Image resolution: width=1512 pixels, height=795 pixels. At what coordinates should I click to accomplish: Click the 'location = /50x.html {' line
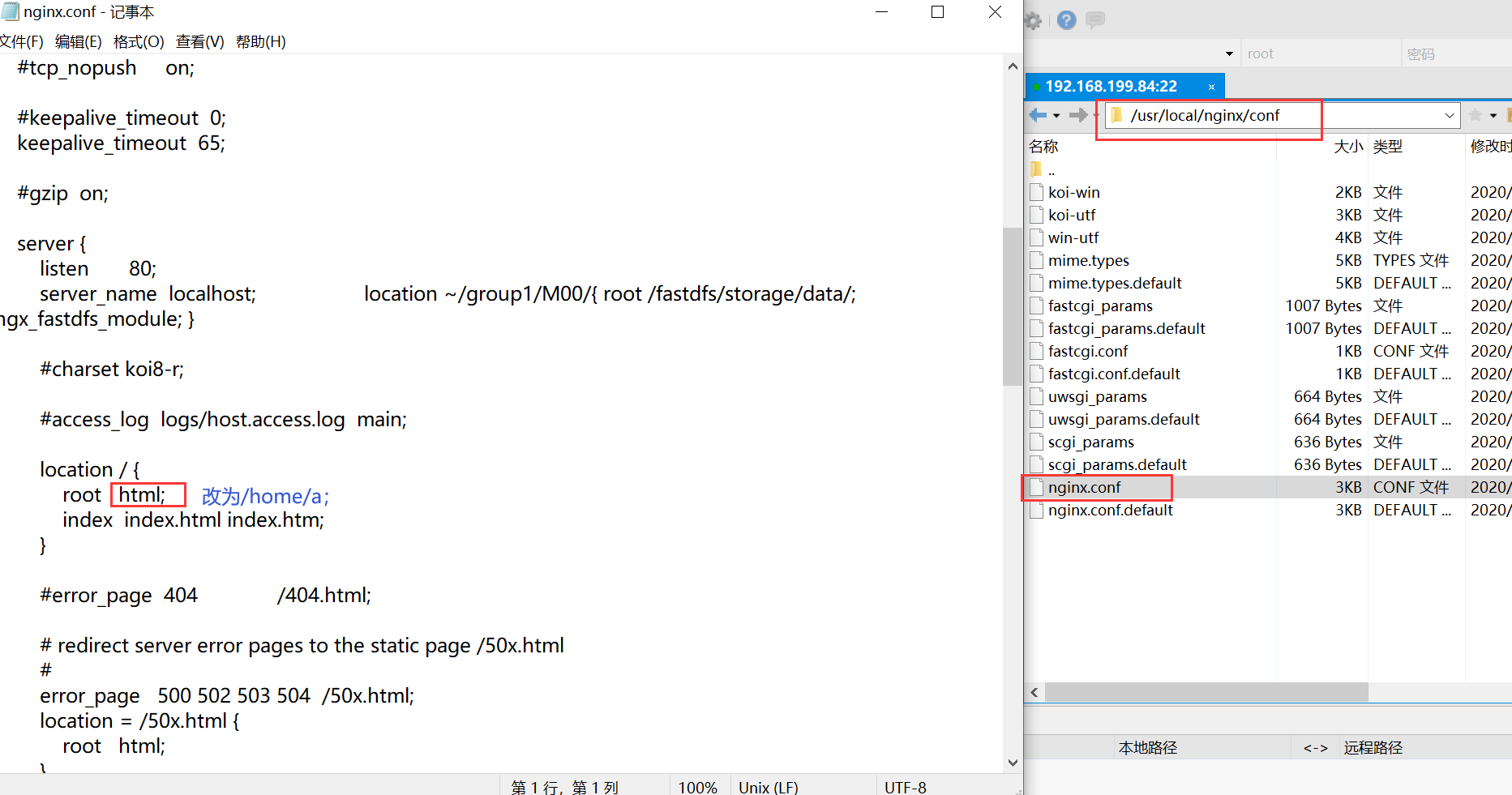(139, 720)
